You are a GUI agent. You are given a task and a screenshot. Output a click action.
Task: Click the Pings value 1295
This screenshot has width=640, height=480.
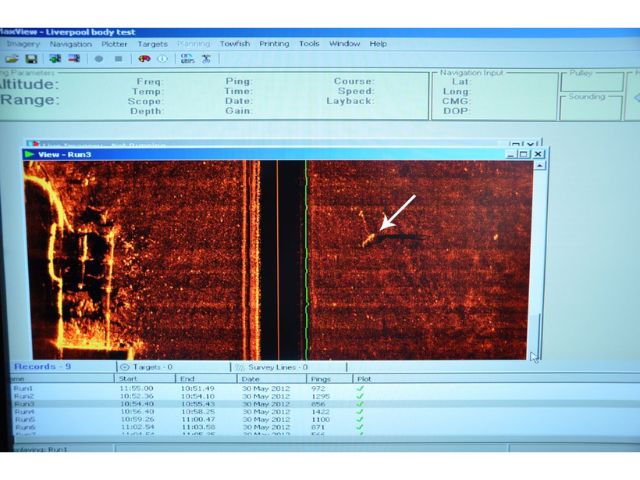pos(320,396)
